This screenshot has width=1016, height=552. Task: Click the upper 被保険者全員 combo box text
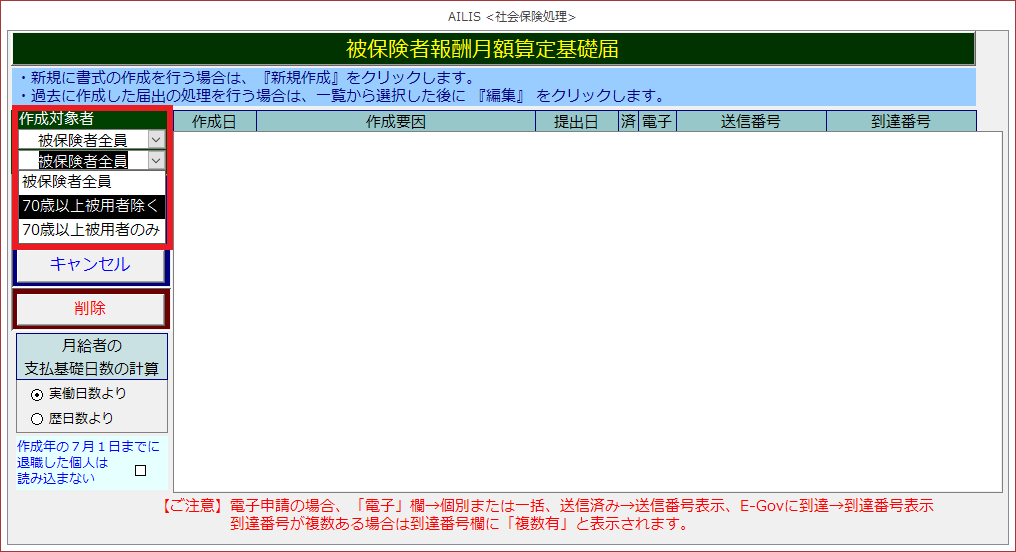pyautogui.click(x=83, y=140)
